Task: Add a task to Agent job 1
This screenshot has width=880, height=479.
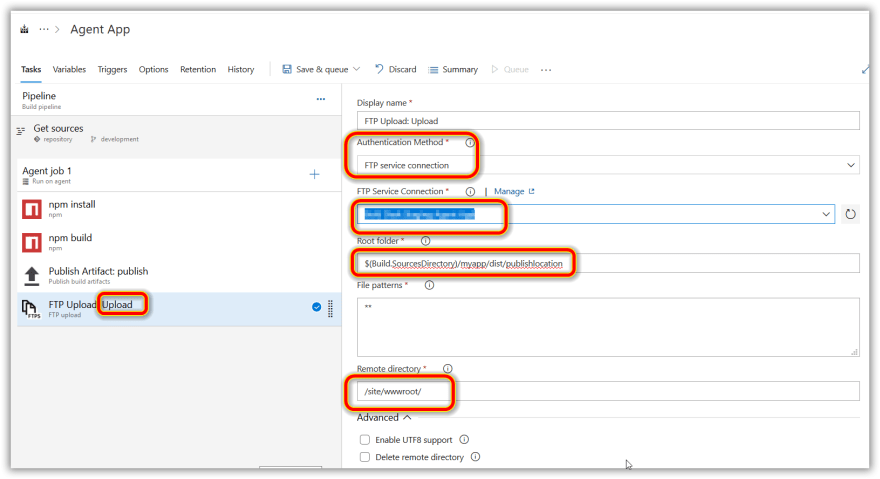Action: click(x=314, y=175)
